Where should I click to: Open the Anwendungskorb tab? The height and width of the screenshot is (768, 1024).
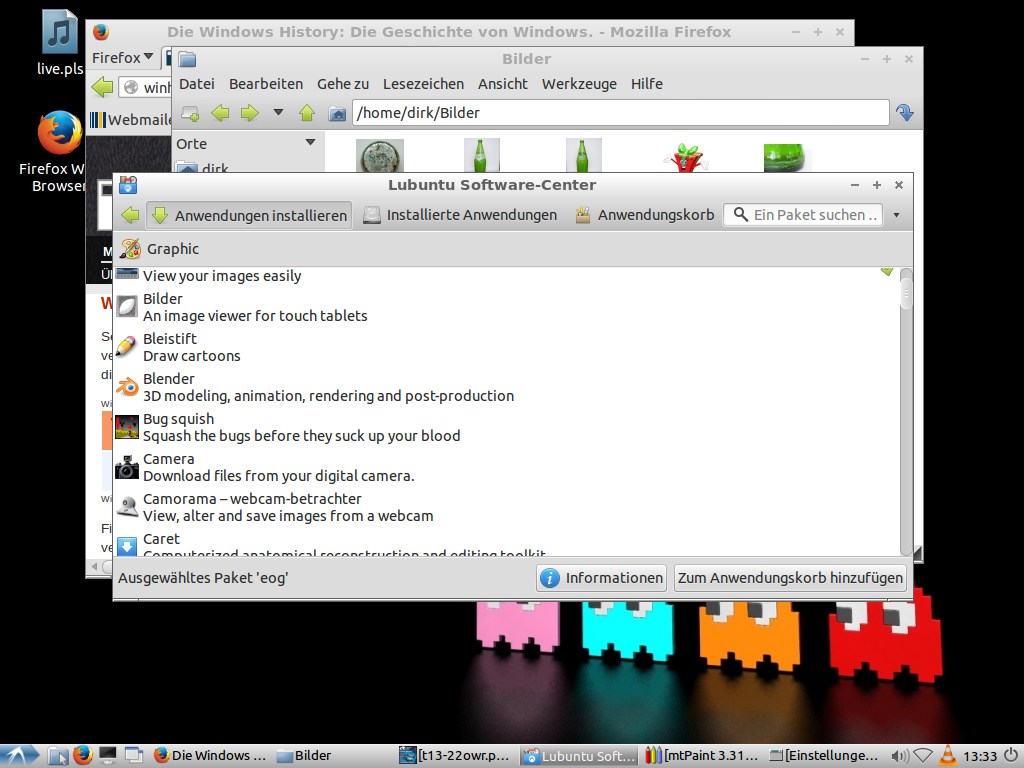645,215
